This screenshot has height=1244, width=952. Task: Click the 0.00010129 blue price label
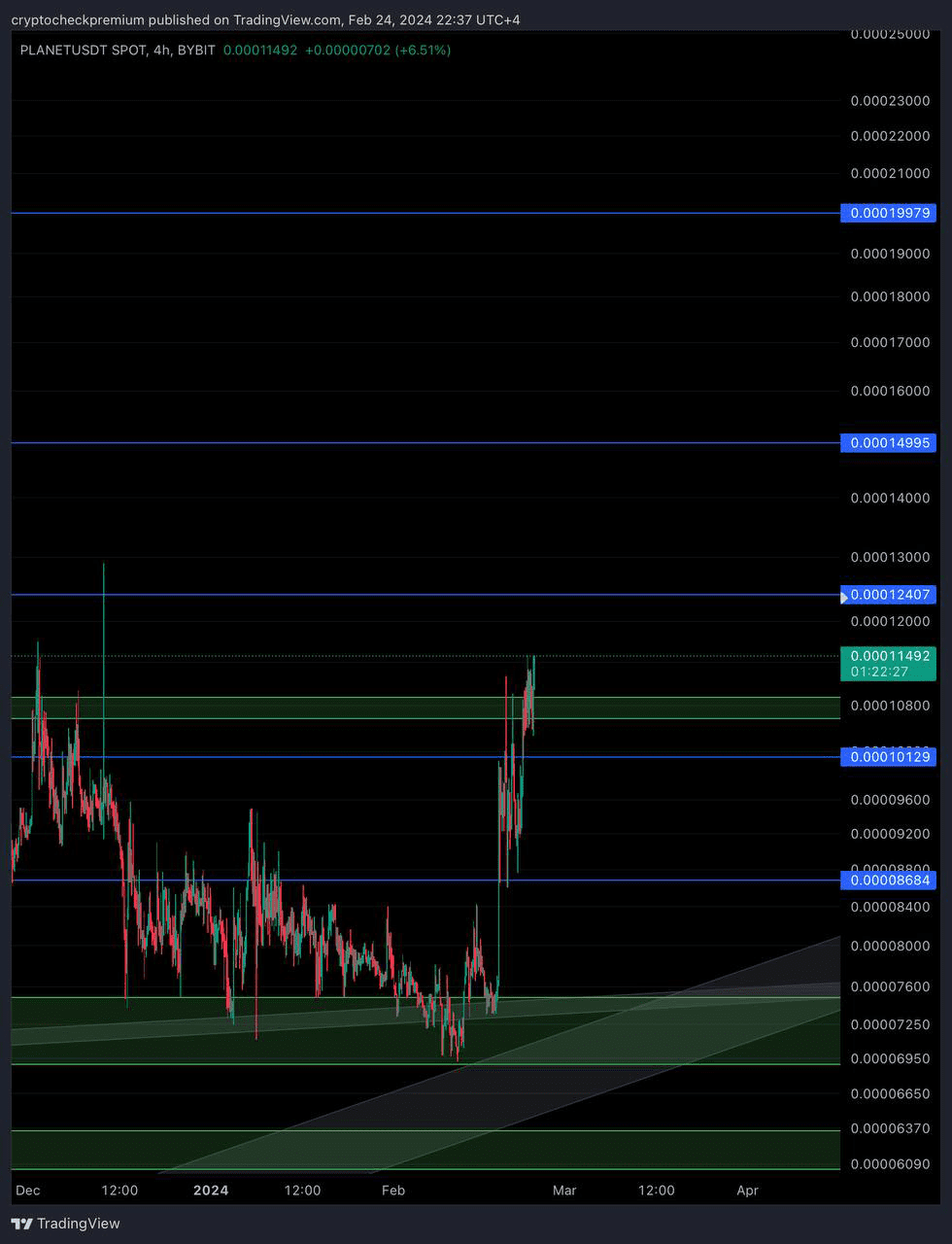tap(890, 757)
